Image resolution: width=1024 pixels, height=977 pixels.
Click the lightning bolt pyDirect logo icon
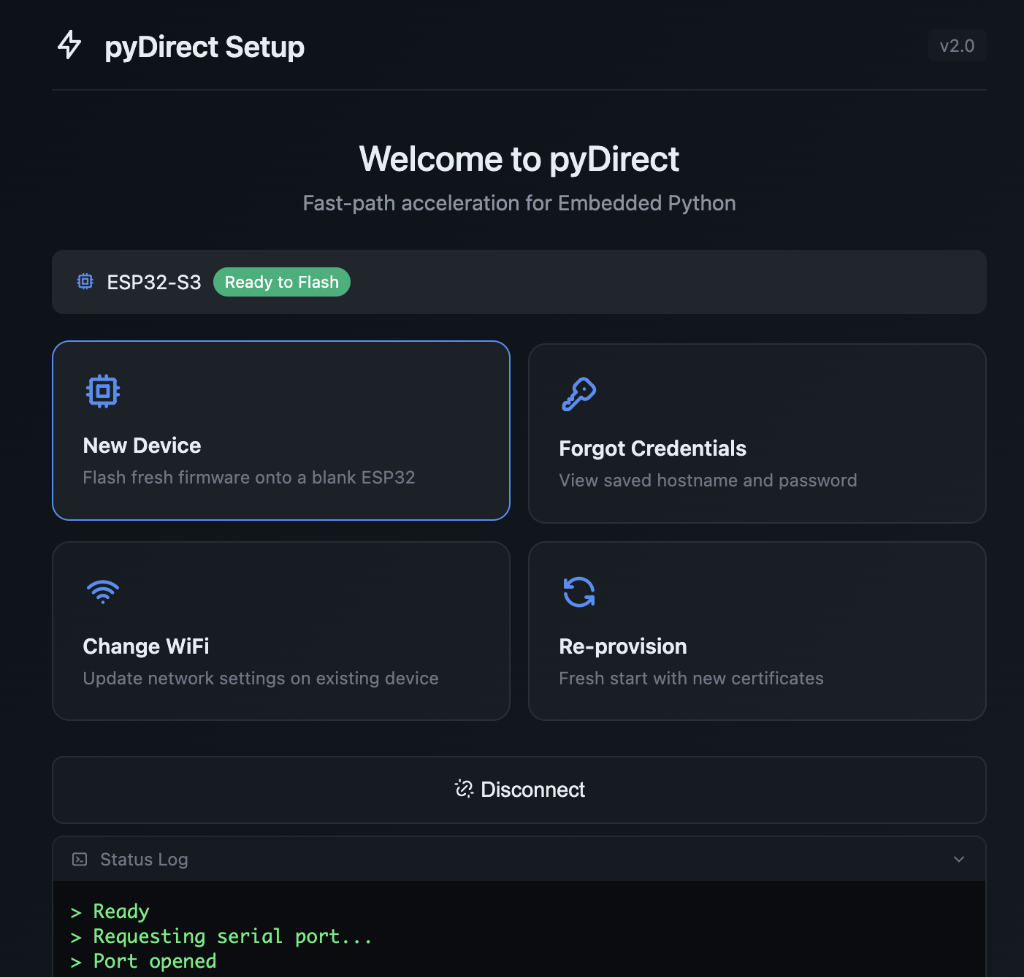click(x=69, y=46)
